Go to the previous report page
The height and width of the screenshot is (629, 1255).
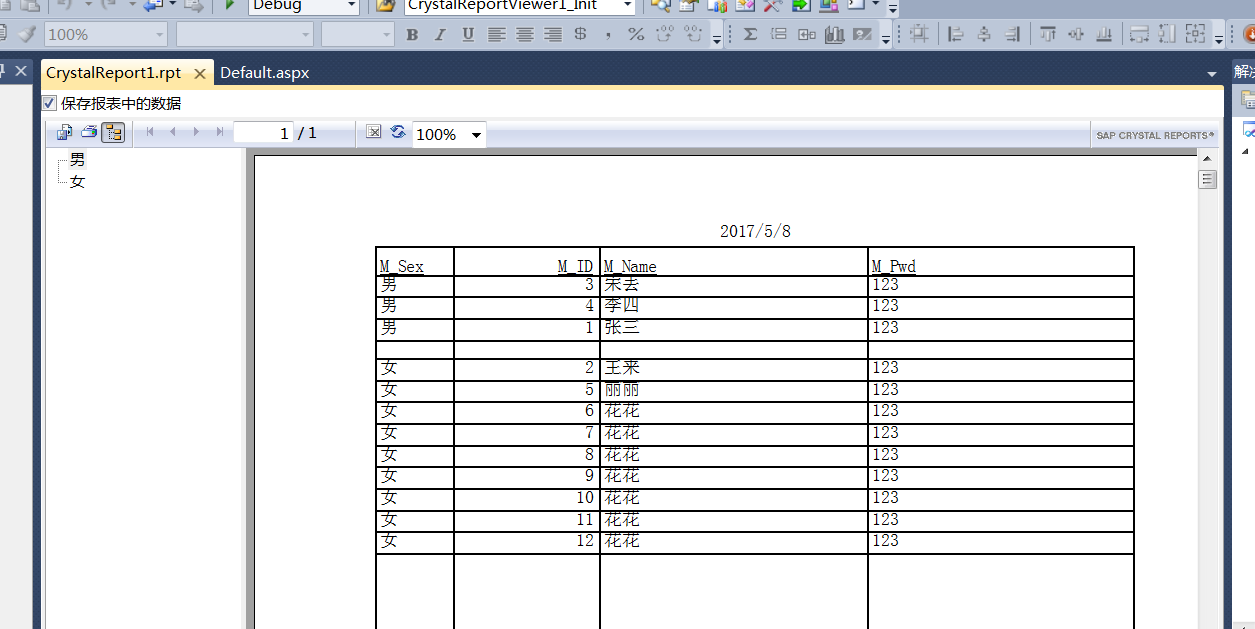172,132
